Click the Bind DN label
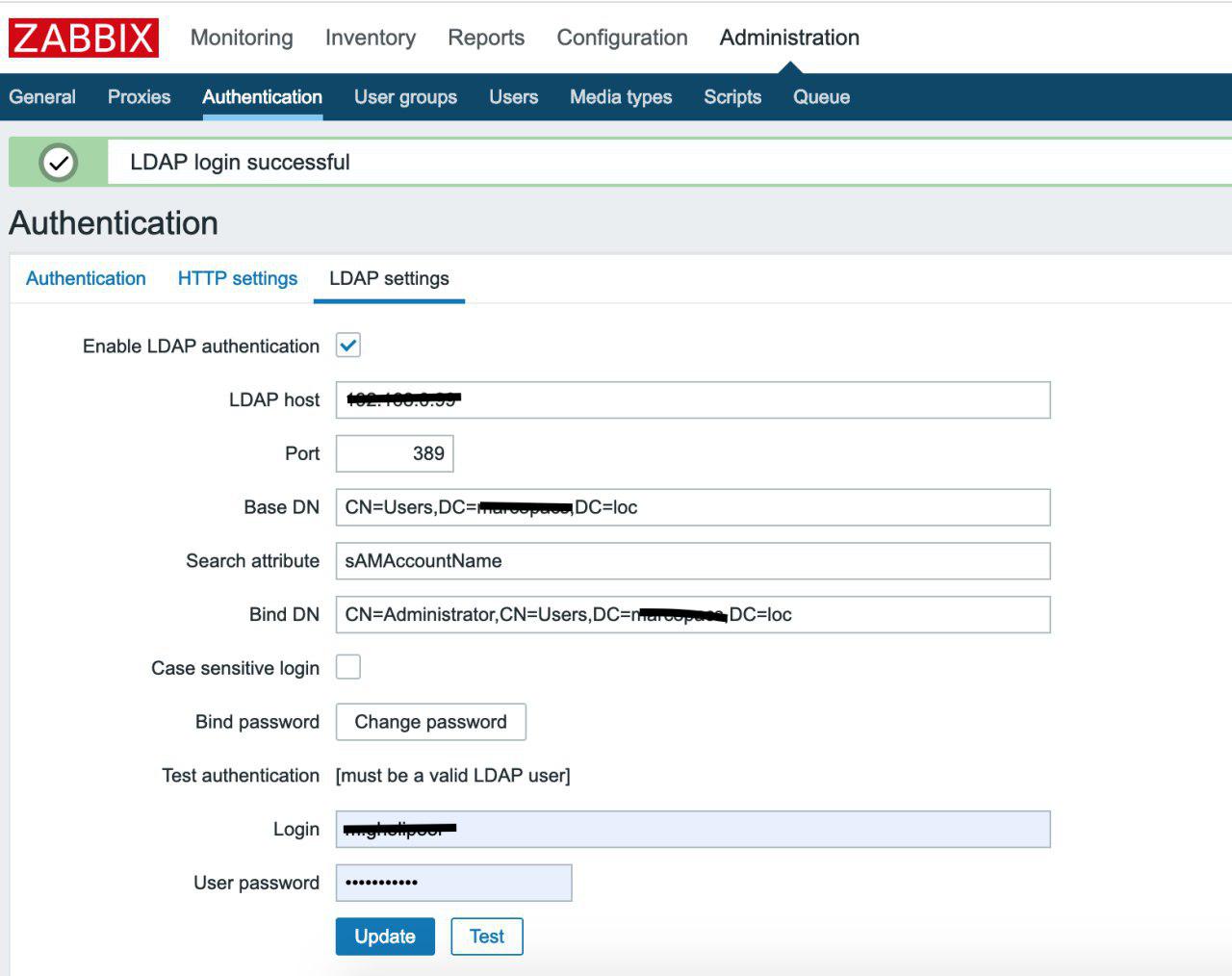The image size is (1232, 976). point(284,614)
